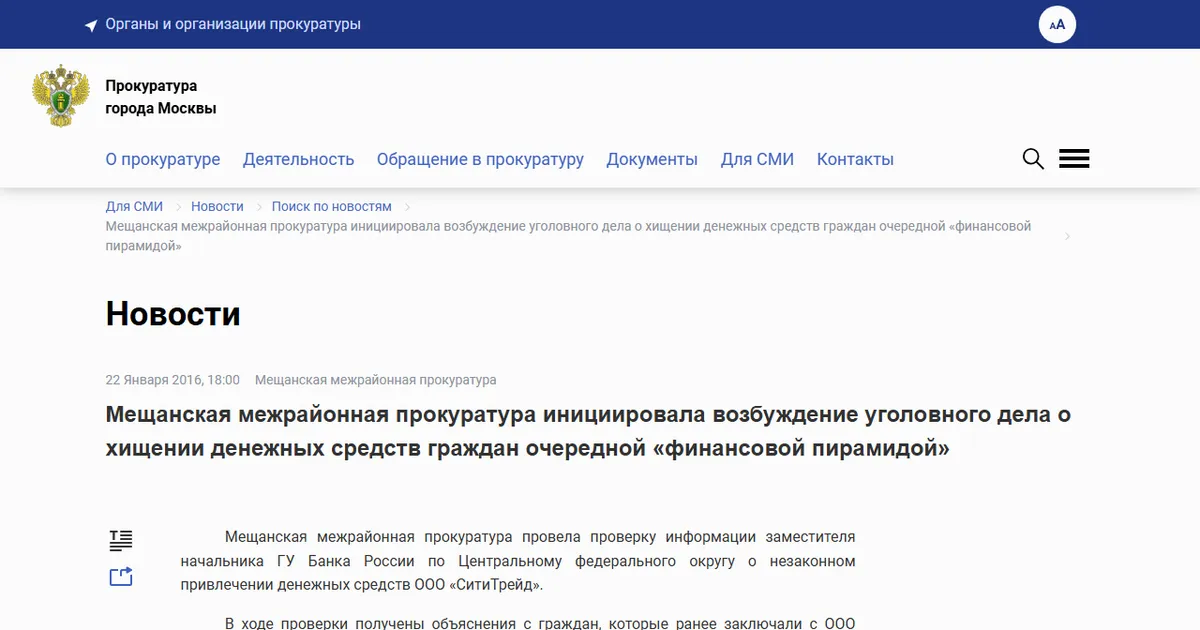Image resolution: width=1200 pixels, height=630 pixels.
Task: Open 'Обращение в прокуратуру' menu item
Action: (480, 159)
